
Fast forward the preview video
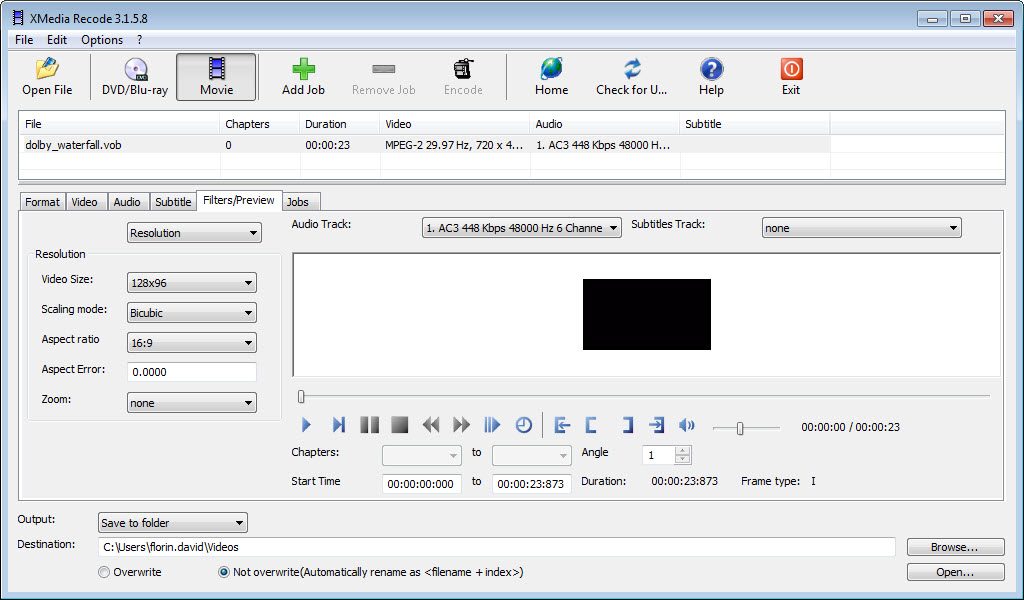pos(462,426)
